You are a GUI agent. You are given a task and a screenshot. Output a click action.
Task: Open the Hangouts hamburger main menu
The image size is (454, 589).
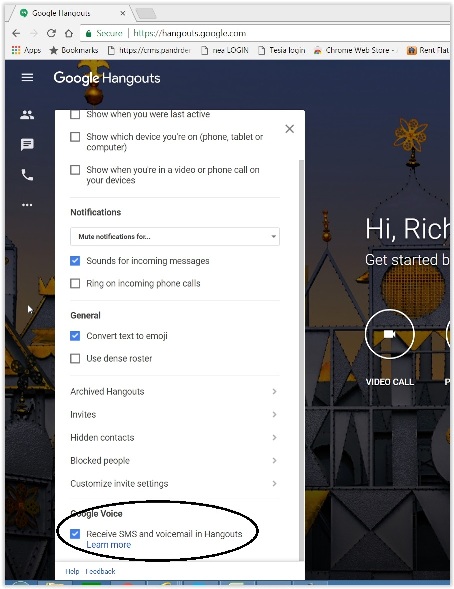(27, 77)
